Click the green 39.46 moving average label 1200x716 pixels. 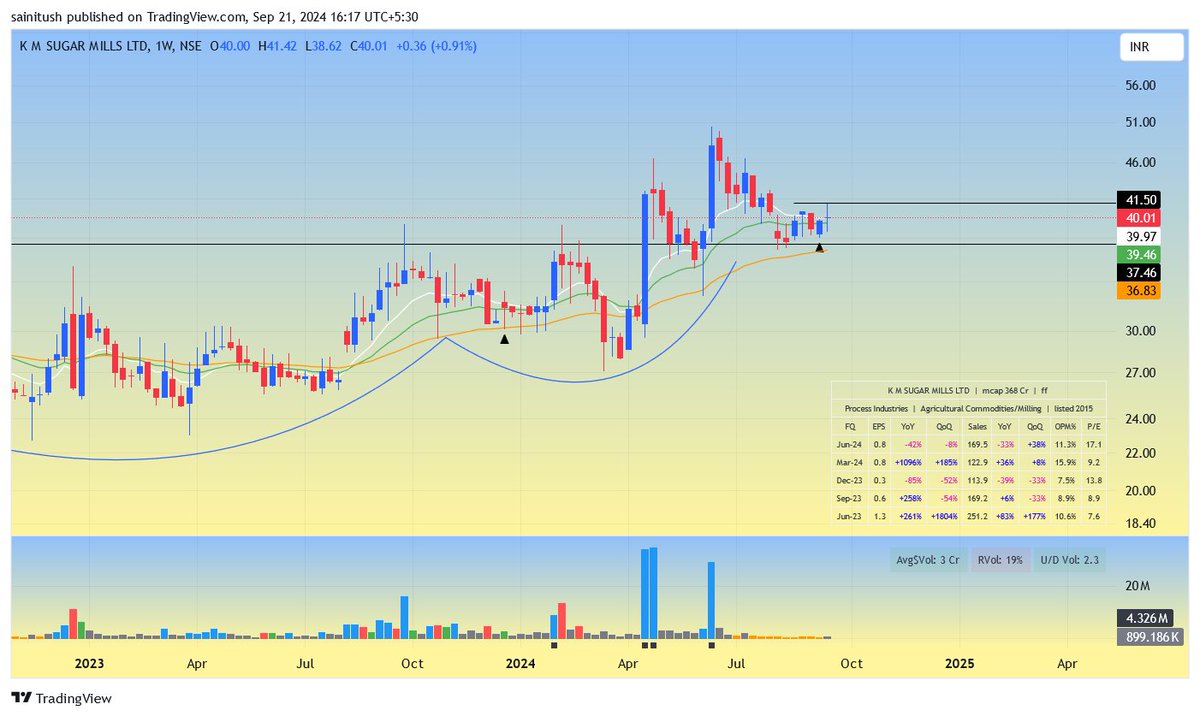1141,254
